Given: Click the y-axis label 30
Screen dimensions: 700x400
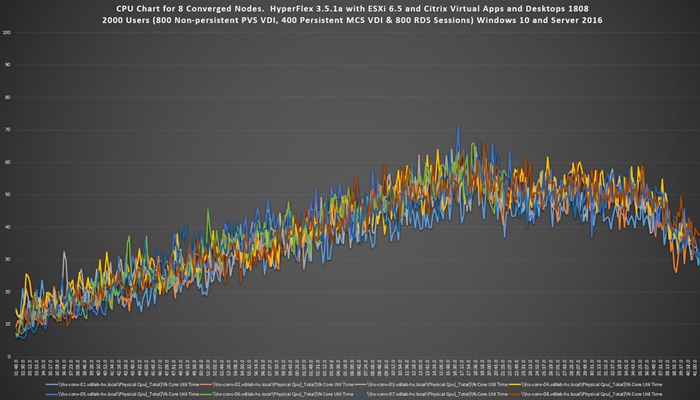Looking at the screenshot, I should pos(8,259).
